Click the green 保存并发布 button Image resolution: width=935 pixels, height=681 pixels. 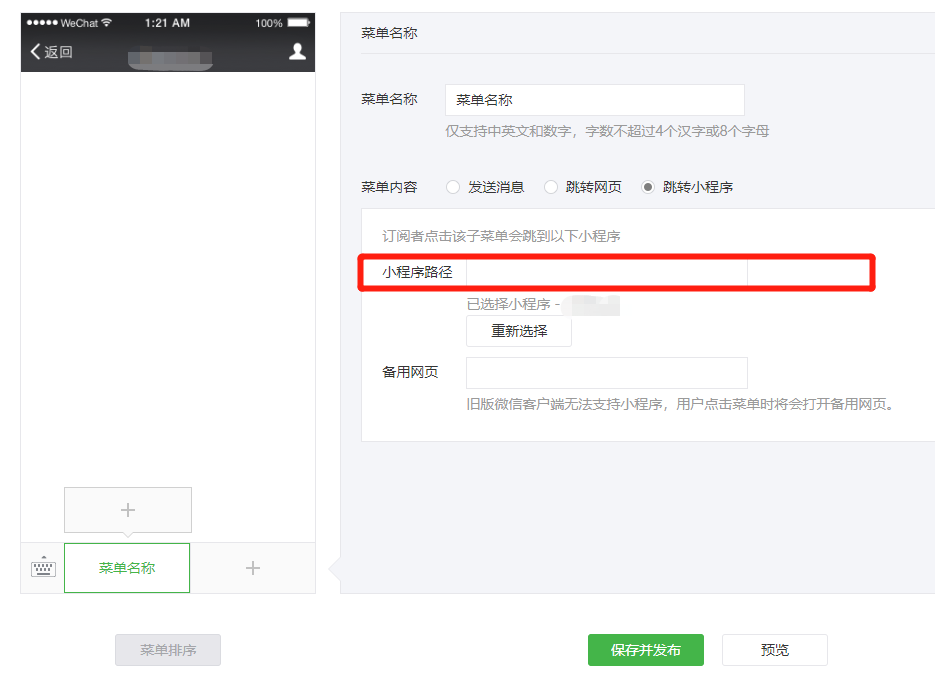pos(646,650)
